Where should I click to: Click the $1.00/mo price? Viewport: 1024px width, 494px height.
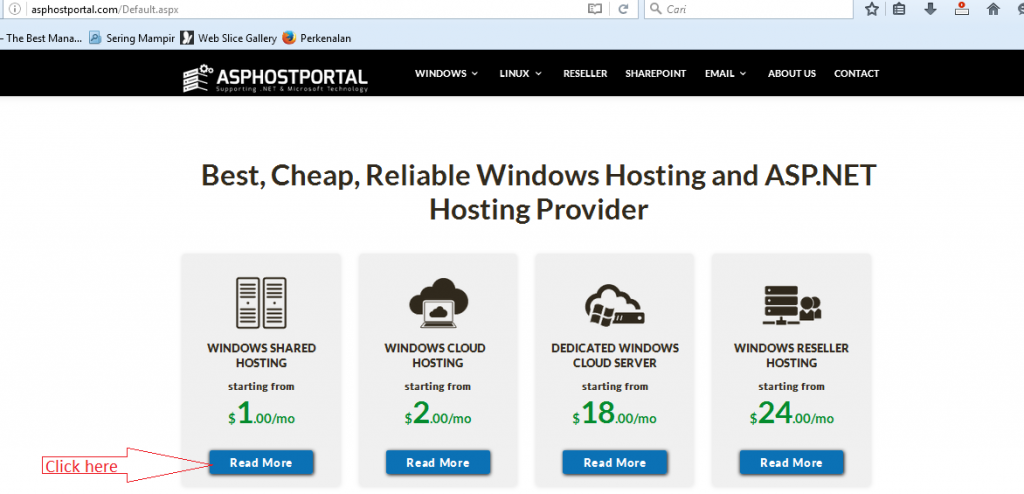261,414
